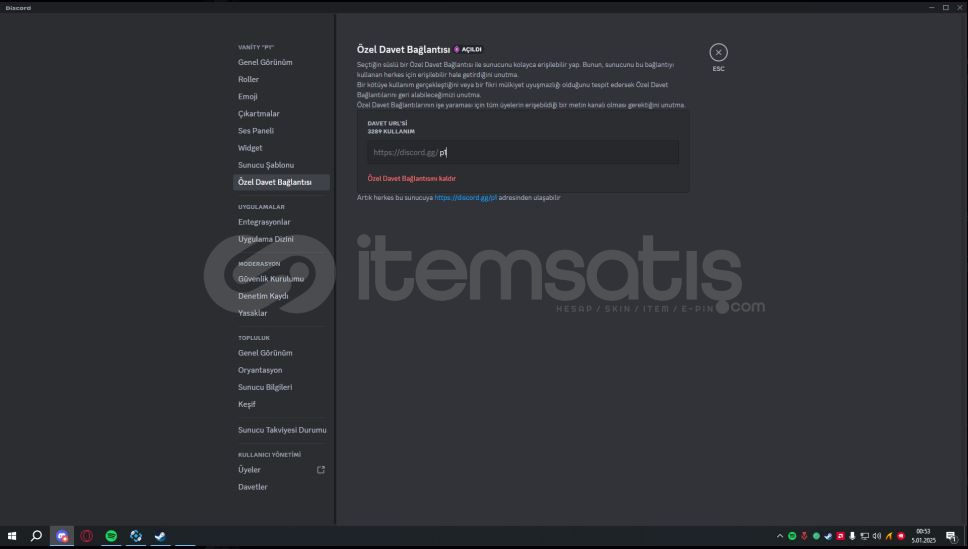Open Genel Görünüm under Vanity section
Screen dimensions: 968x549
click(x=265, y=62)
